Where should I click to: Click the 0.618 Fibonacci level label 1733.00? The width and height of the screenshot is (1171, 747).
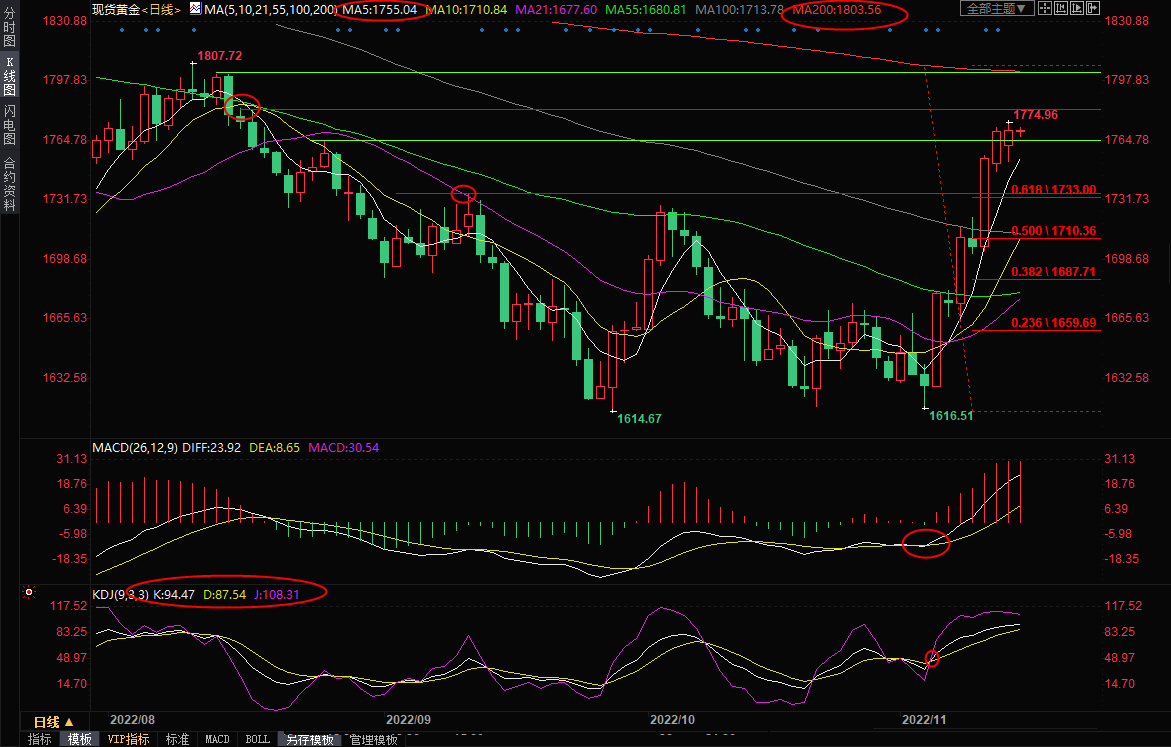[1053, 189]
